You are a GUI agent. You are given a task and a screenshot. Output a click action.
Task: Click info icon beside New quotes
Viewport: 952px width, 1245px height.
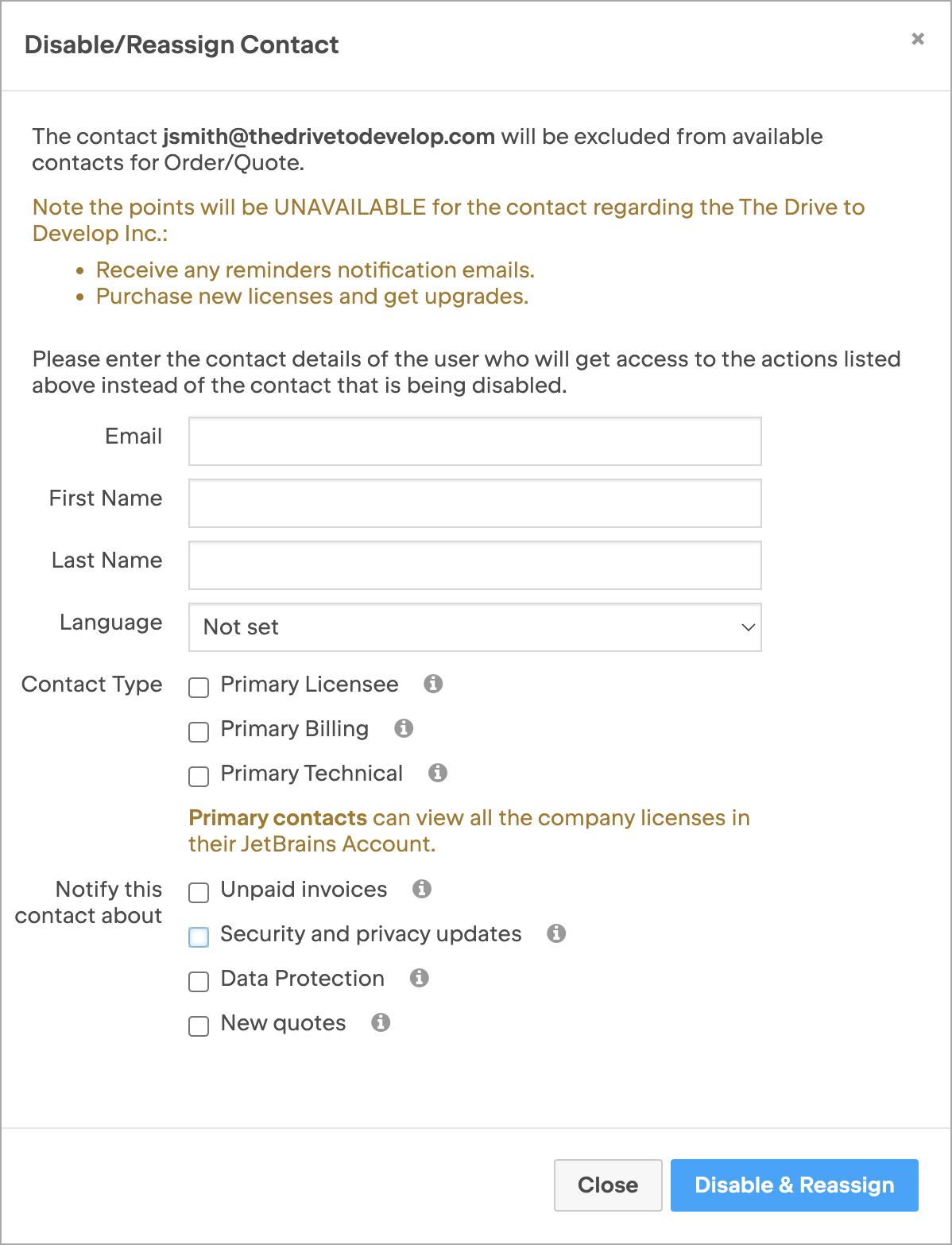(381, 1022)
